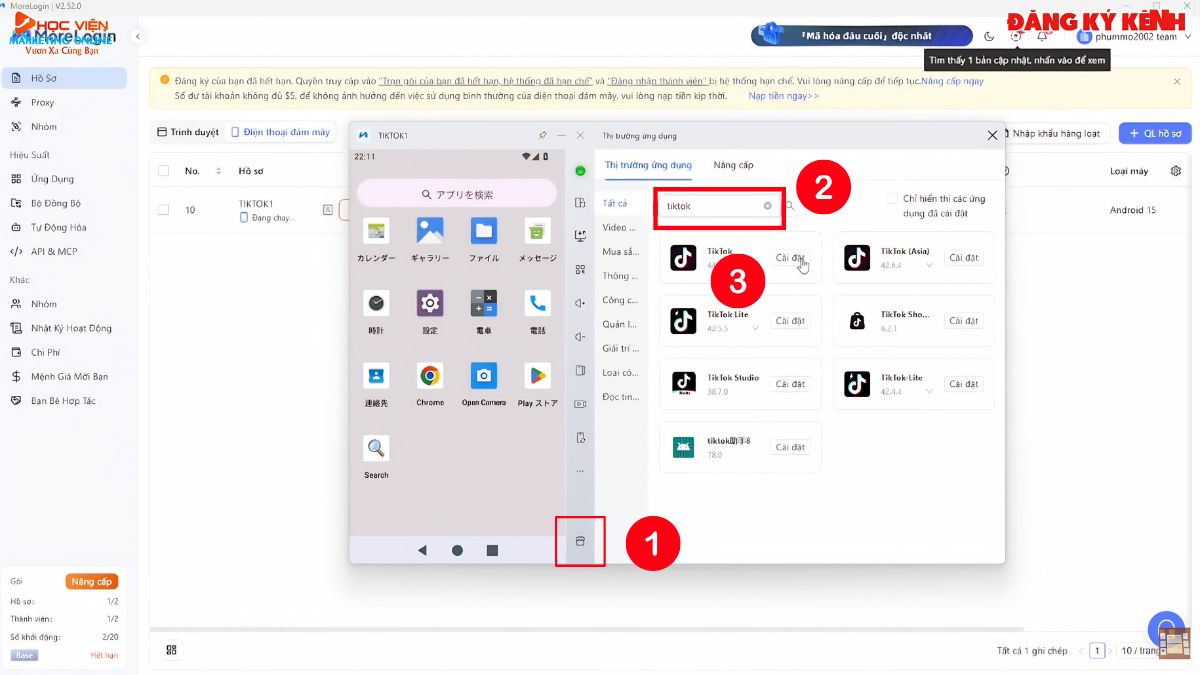
Task: Click the more options dots in phone sidebar
Action: click(x=580, y=471)
